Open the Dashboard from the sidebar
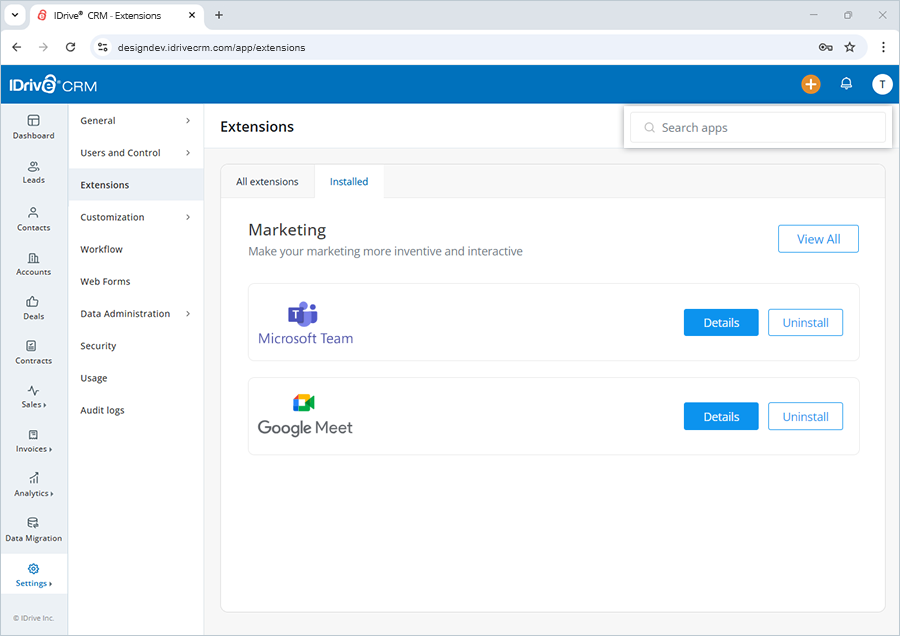This screenshot has width=900, height=636. point(33,128)
